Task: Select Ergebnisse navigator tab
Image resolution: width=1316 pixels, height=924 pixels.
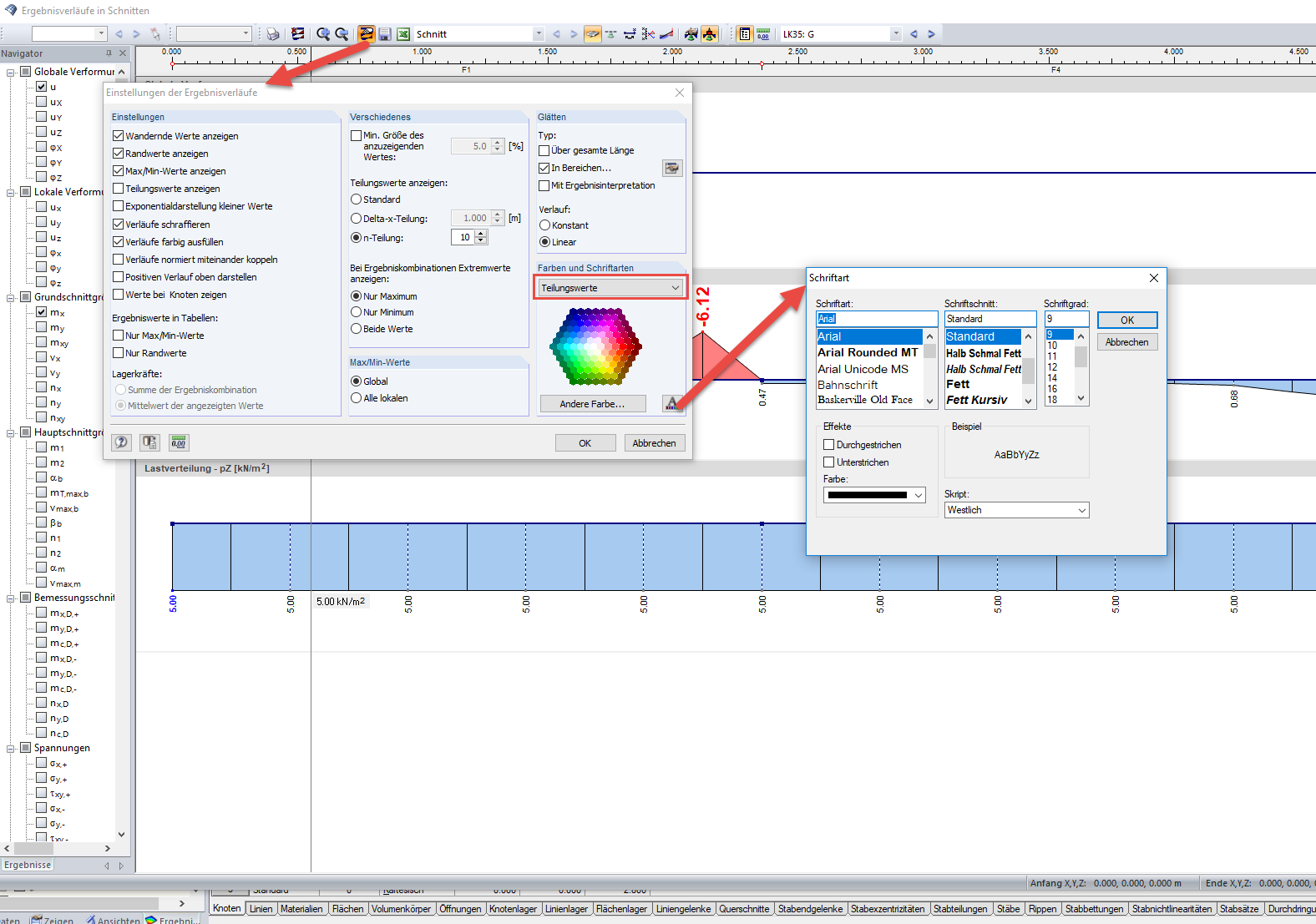Action: (28, 865)
